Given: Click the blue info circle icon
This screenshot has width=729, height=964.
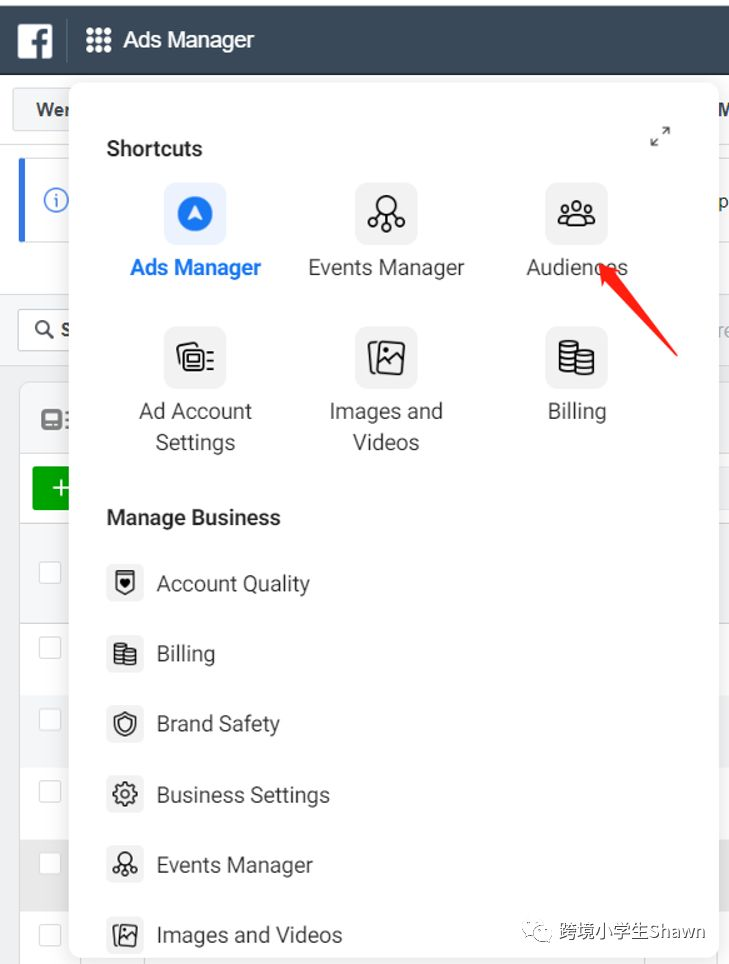Looking at the screenshot, I should coord(56,200).
